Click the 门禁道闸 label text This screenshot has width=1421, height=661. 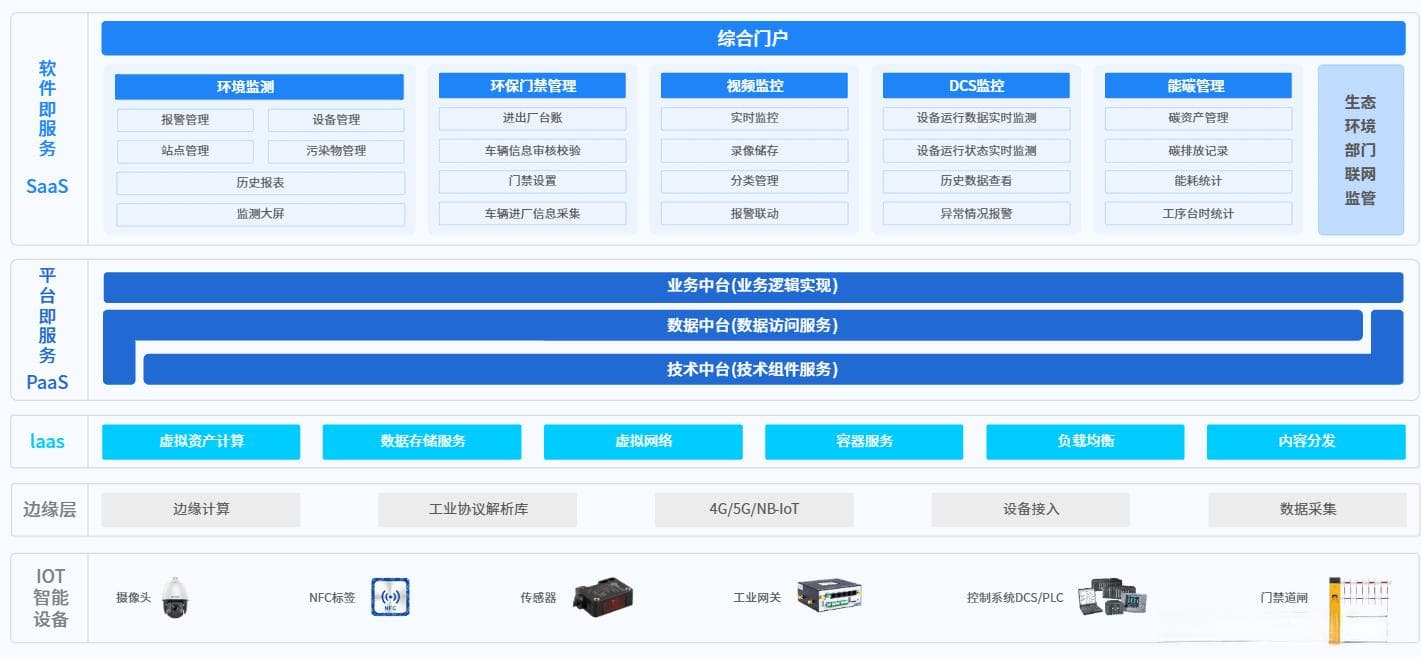click(x=1284, y=598)
